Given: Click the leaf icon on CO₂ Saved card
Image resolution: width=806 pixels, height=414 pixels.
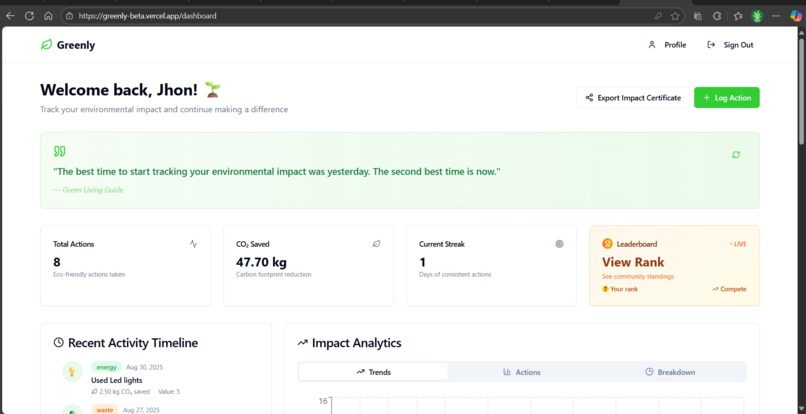Looking at the screenshot, I should point(376,244).
